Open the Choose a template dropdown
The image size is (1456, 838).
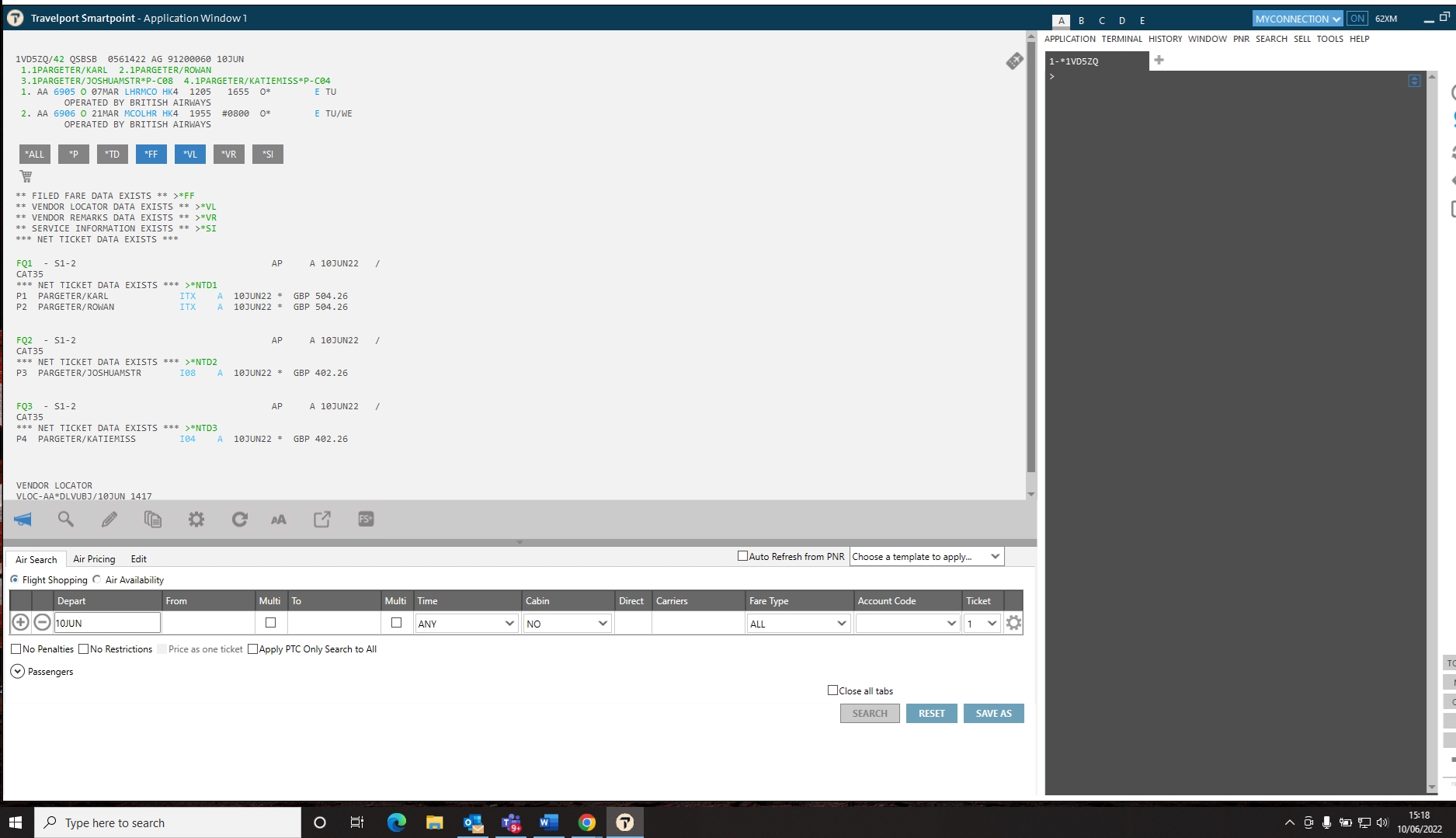(x=926, y=557)
